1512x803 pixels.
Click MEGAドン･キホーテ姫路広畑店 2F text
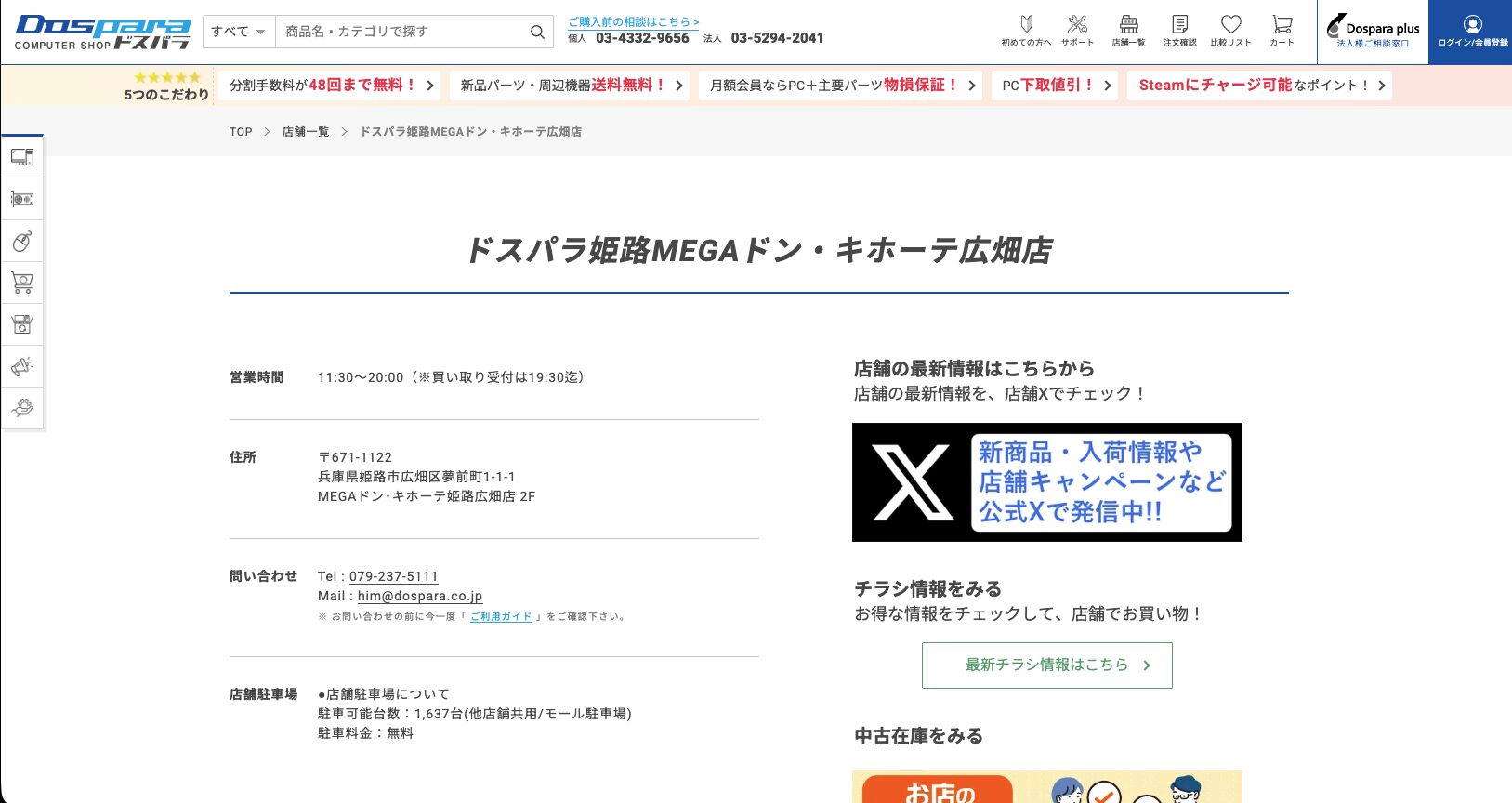pyautogui.click(x=427, y=496)
